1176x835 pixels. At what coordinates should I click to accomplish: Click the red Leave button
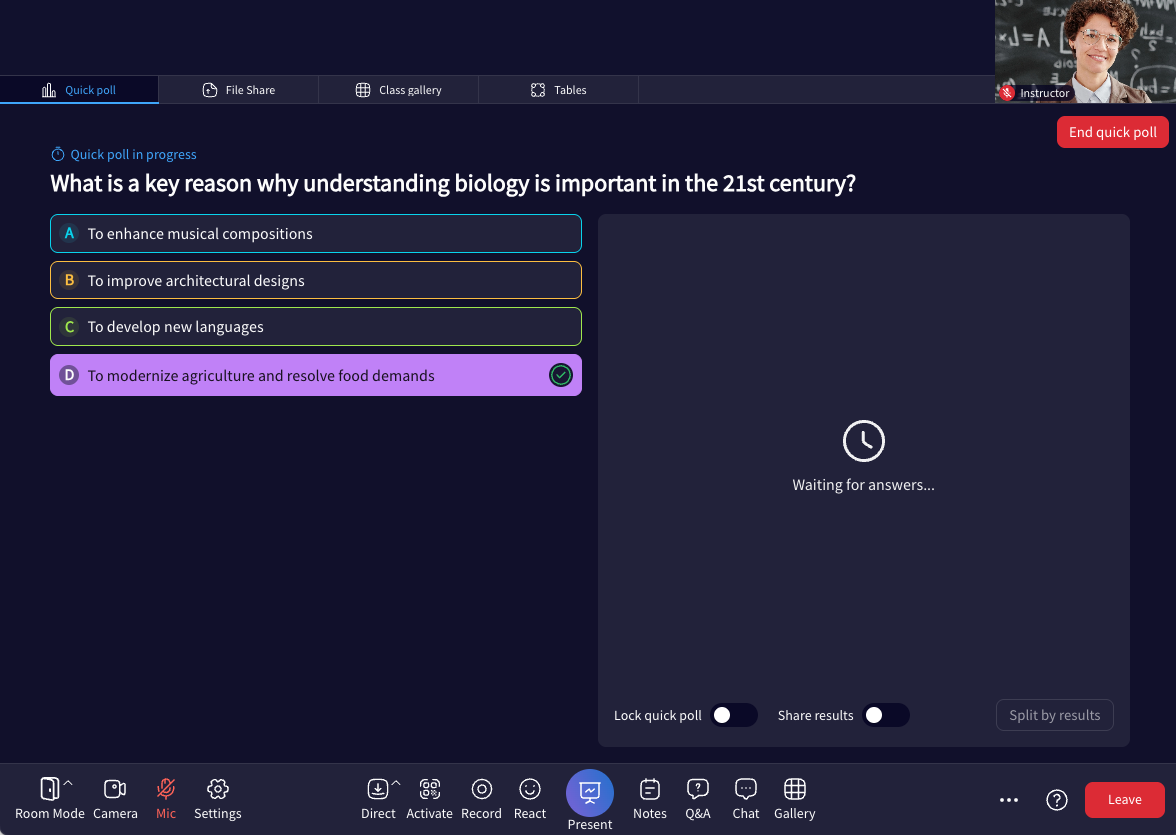pos(1124,800)
